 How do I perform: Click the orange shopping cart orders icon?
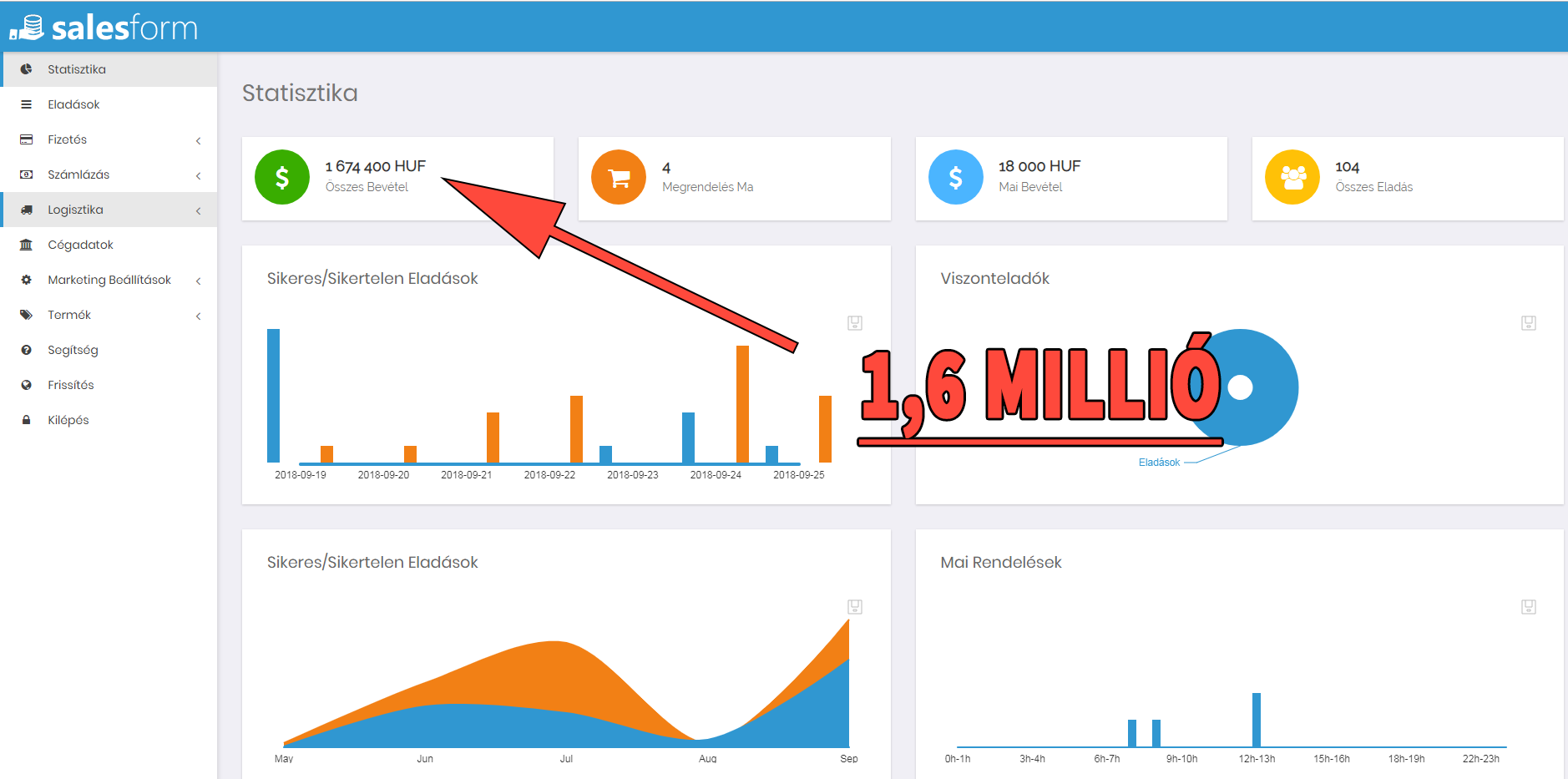tap(619, 177)
